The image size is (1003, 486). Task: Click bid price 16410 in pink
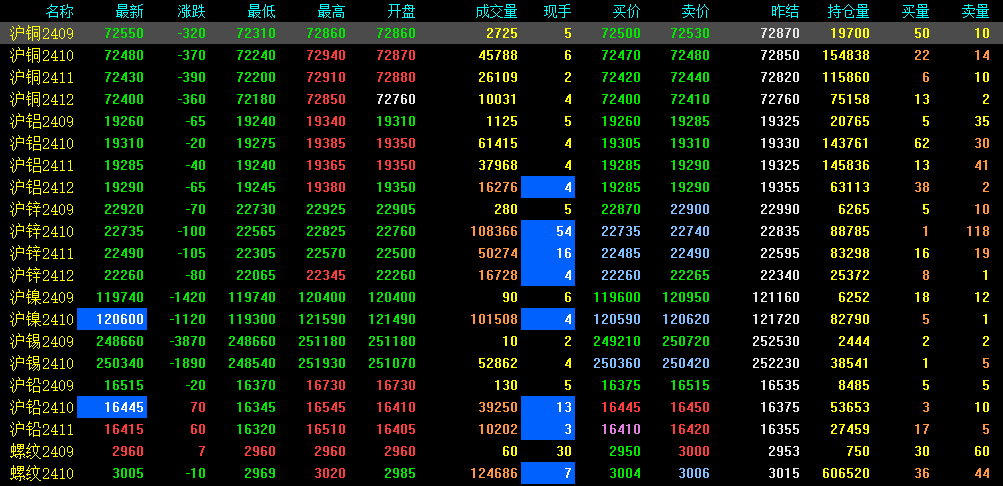coord(620,429)
